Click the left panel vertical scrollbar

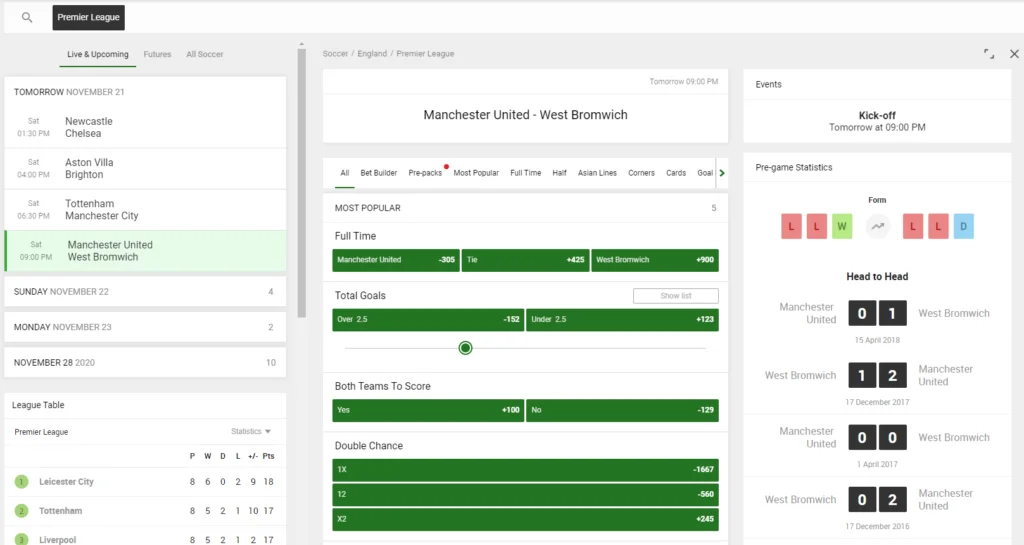coord(301,183)
